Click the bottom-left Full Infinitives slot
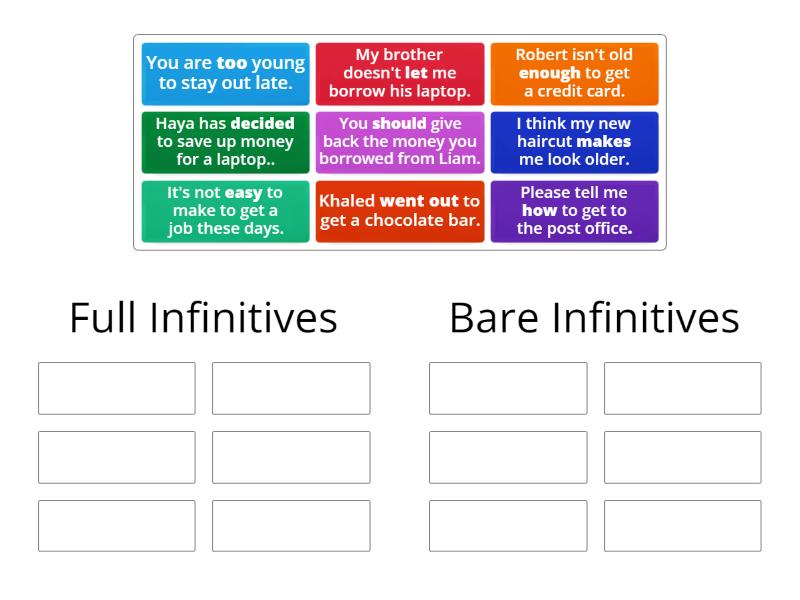This screenshot has height=600, width=800. 116,525
